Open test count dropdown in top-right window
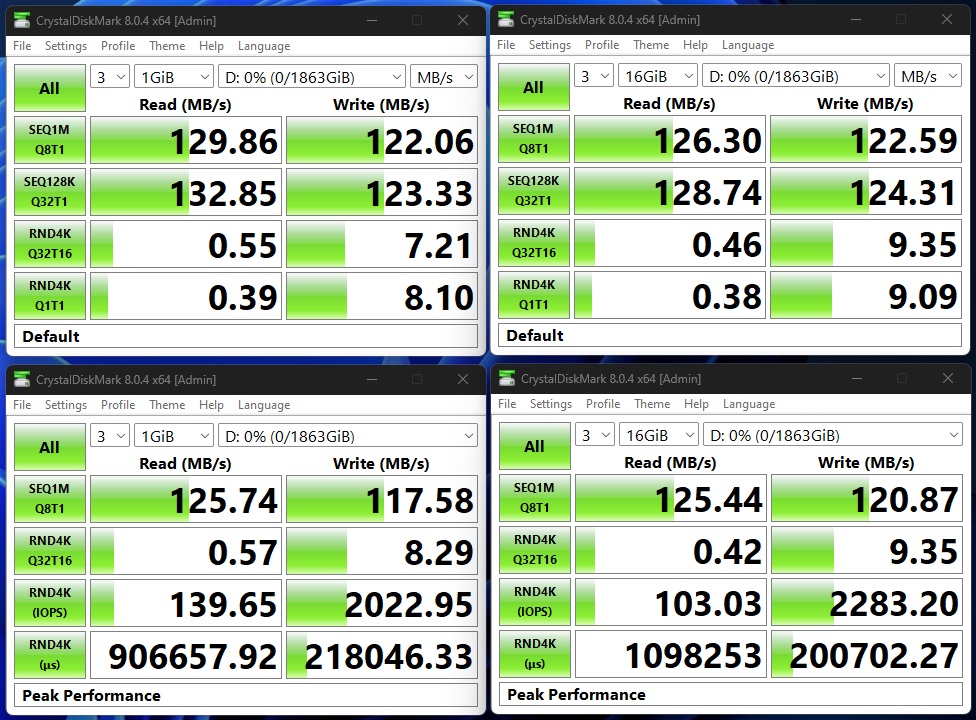976x720 pixels. 594,76
